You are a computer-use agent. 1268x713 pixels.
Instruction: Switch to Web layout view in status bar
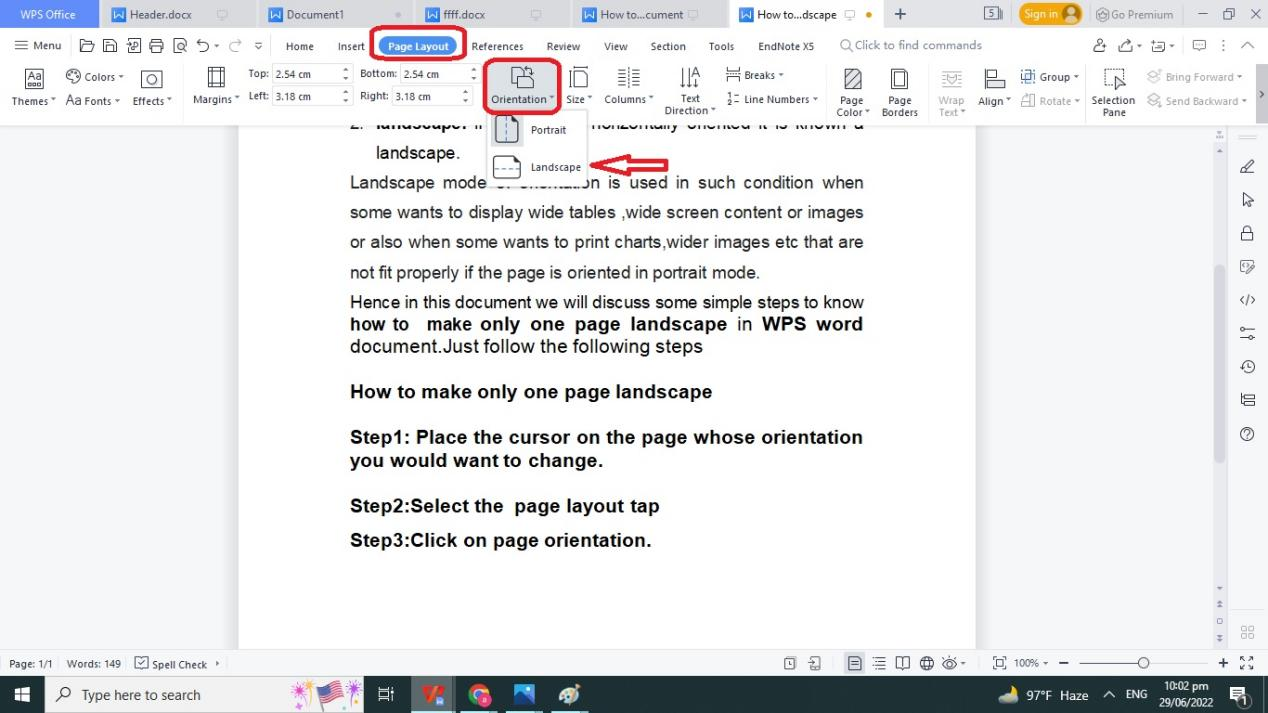pos(927,662)
